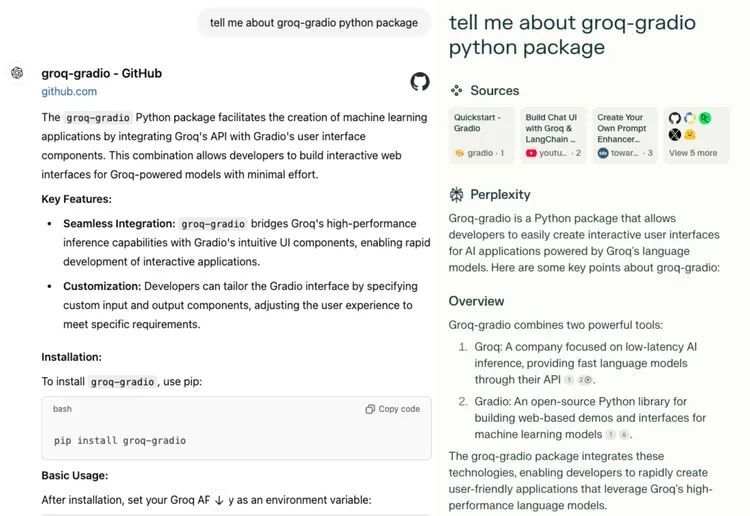Click the pip install groq-gradio code line
The height and width of the screenshot is (516, 750).
point(120,440)
